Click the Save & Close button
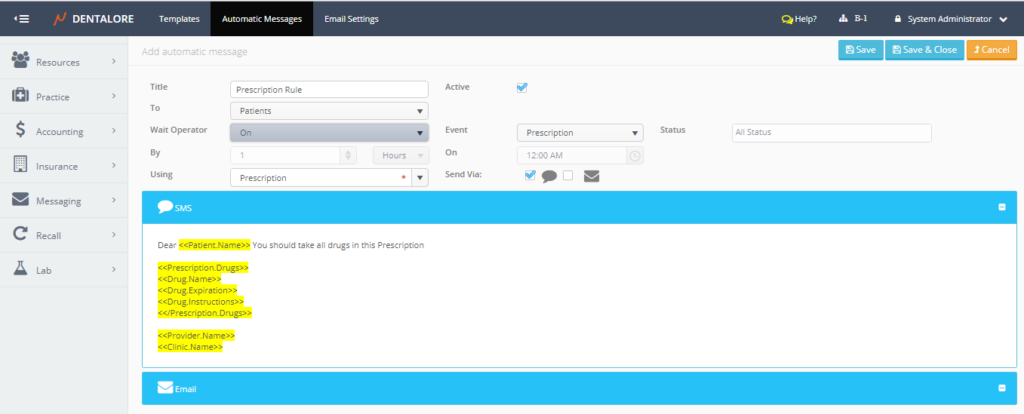 [923, 49]
